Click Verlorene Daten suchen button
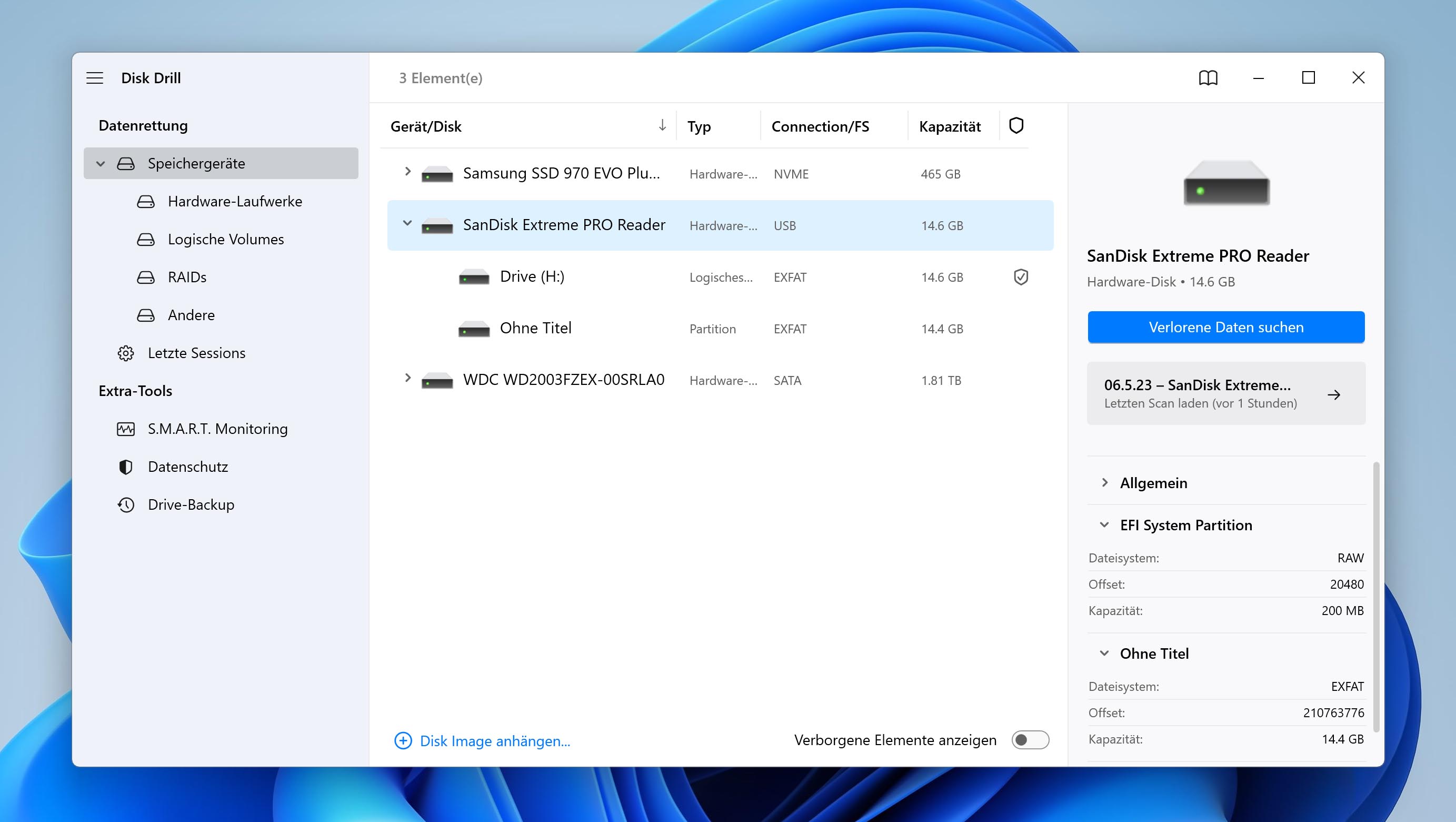The image size is (1456, 822). 1226,327
